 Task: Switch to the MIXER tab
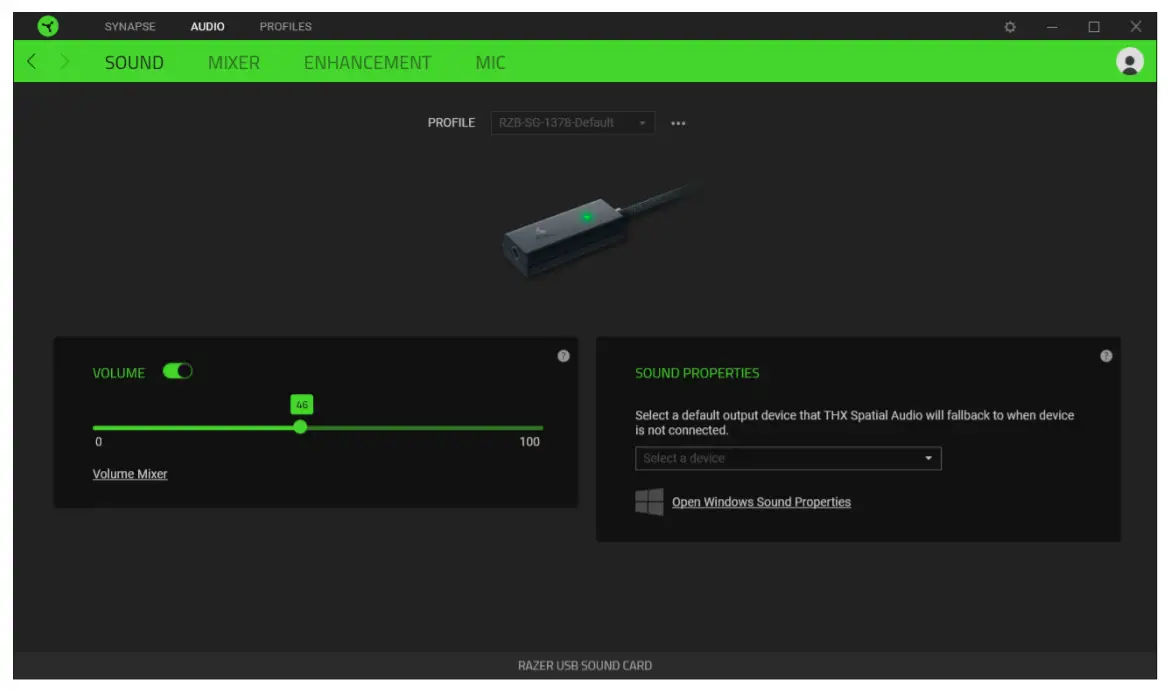233,62
